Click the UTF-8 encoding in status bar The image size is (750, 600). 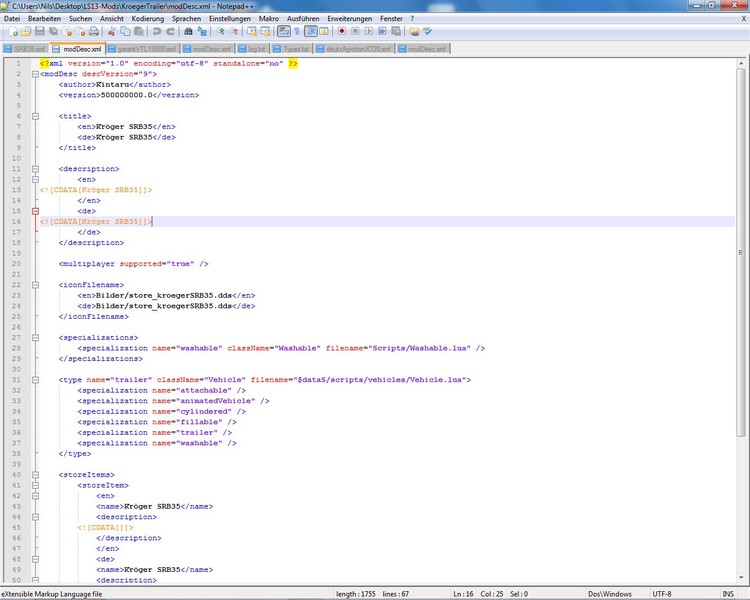(x=662, y=594)
